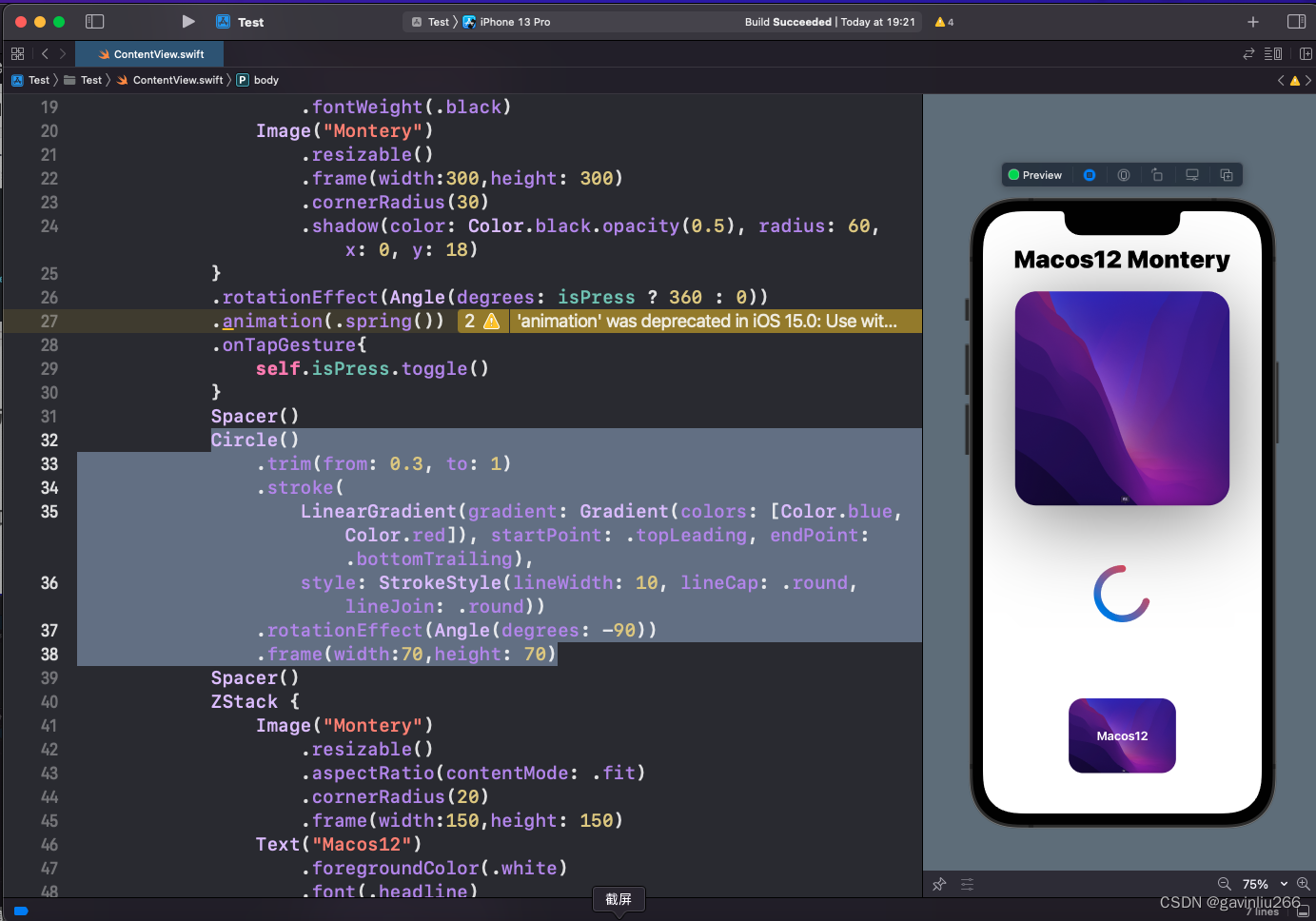This screenshot has width=1316, height=921.
Task: Click the ZStack { code line
Action: [x=255, y=701]
